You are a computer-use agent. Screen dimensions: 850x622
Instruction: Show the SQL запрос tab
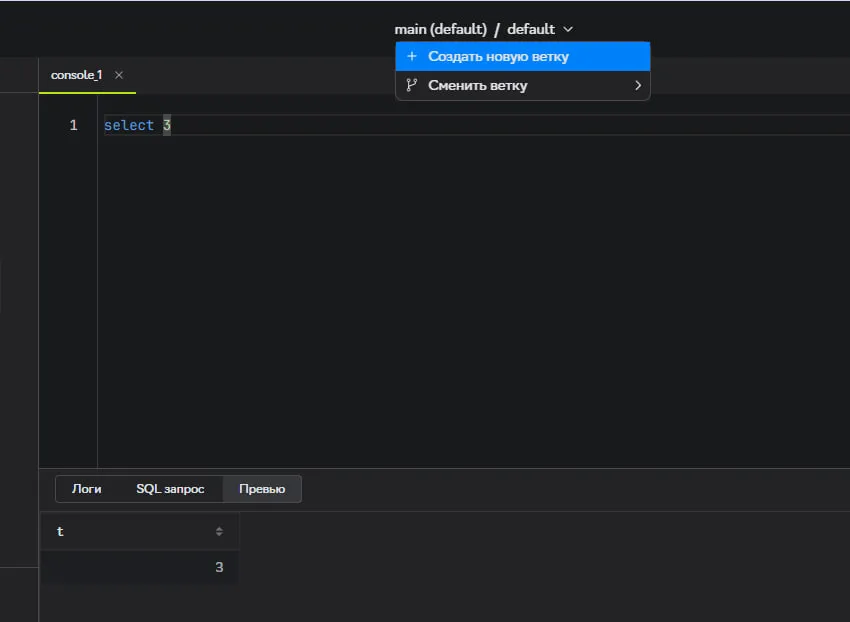pos(170,489)
